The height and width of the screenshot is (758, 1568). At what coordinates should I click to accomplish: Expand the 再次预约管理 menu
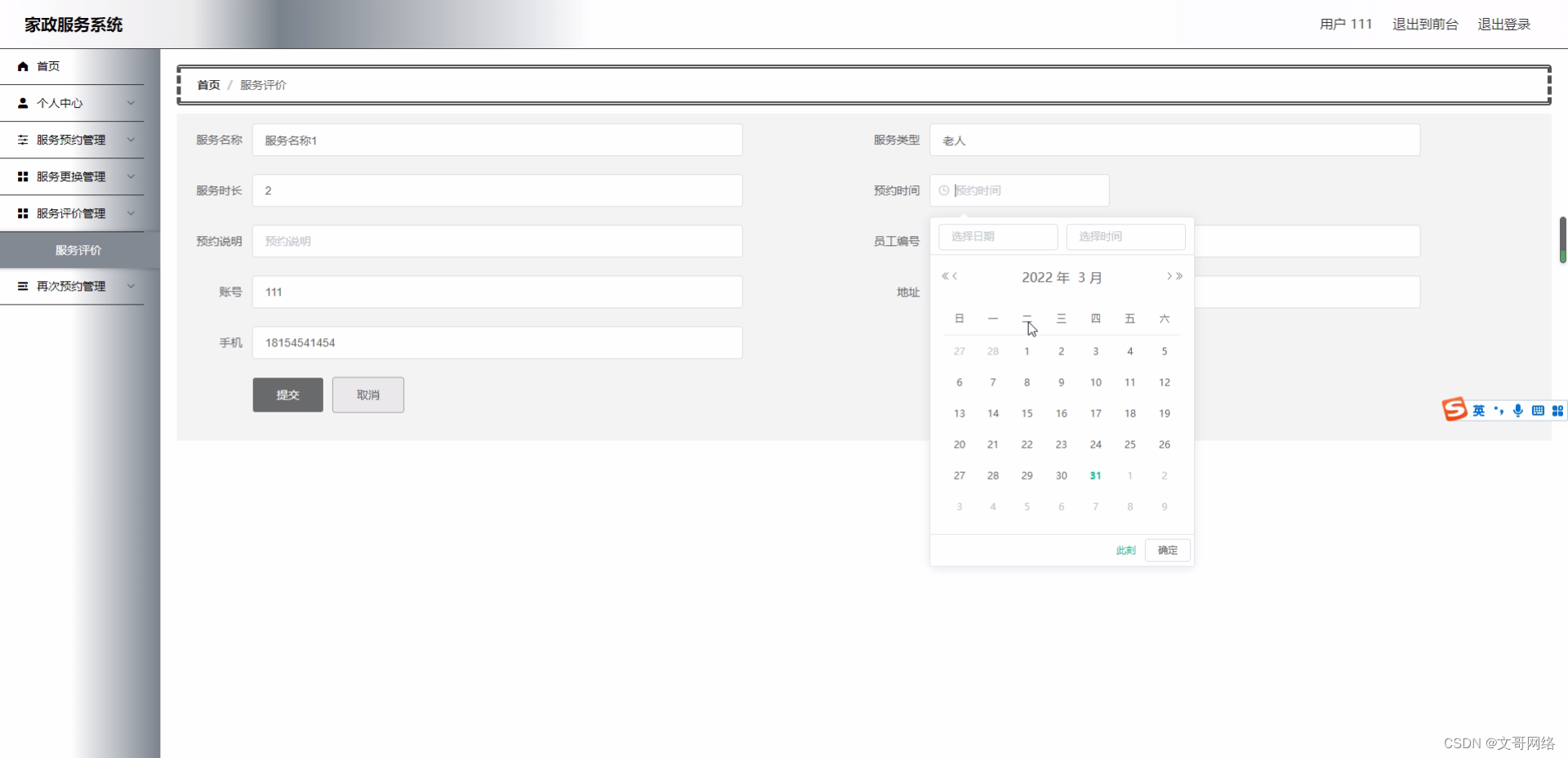point(131,286)
